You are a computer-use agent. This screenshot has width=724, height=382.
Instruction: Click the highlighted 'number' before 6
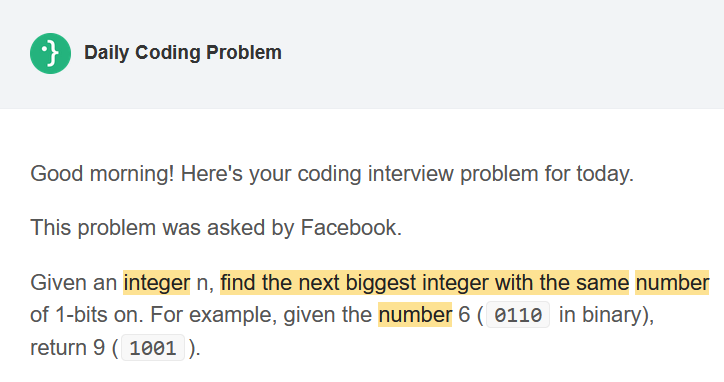(415, 315)
